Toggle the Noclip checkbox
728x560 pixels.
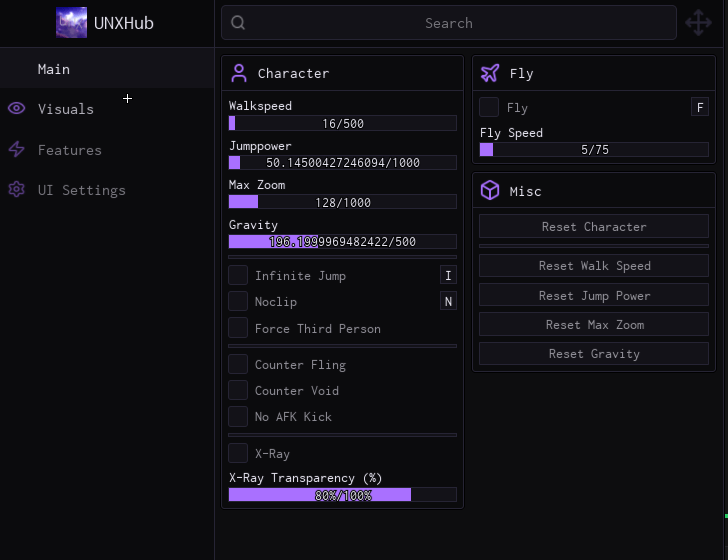click(238, 301)
